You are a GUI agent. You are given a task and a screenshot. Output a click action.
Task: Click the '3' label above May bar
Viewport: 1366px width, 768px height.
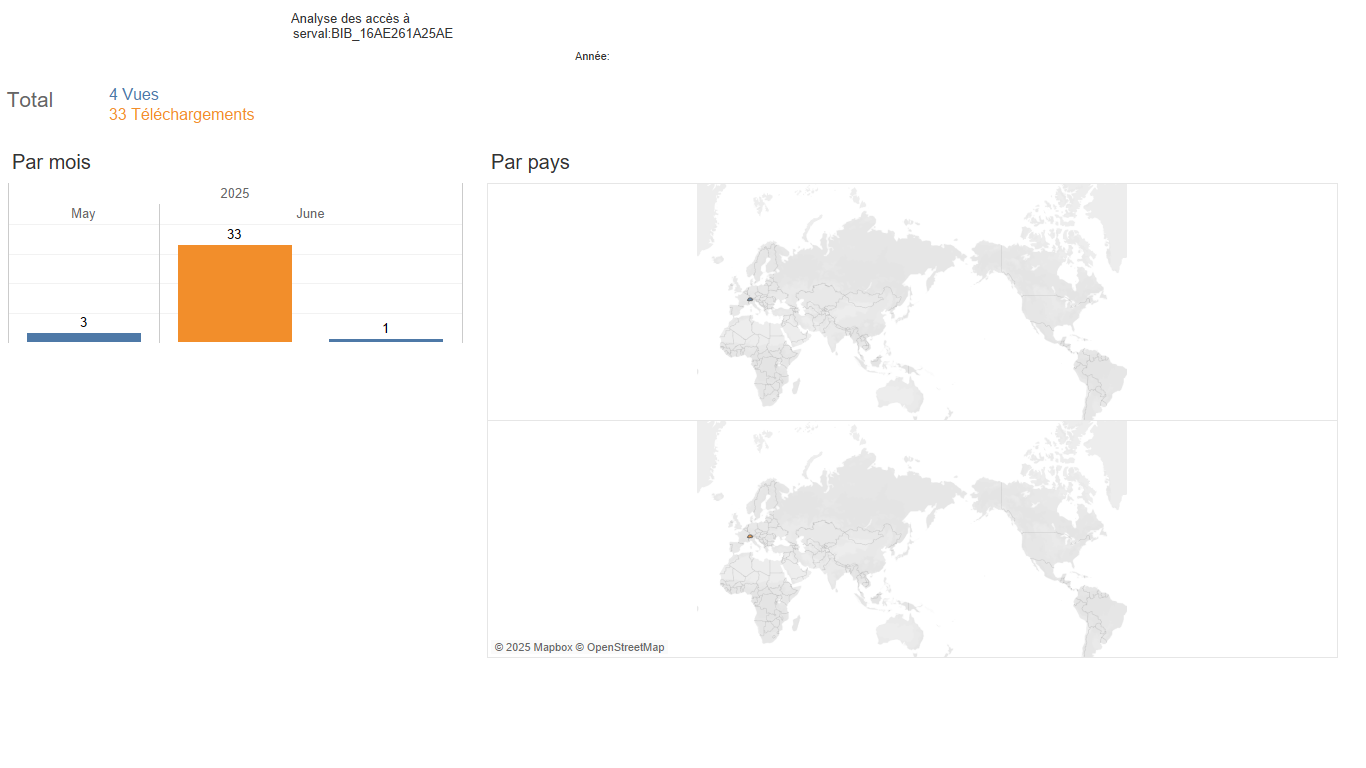[84, 322]
